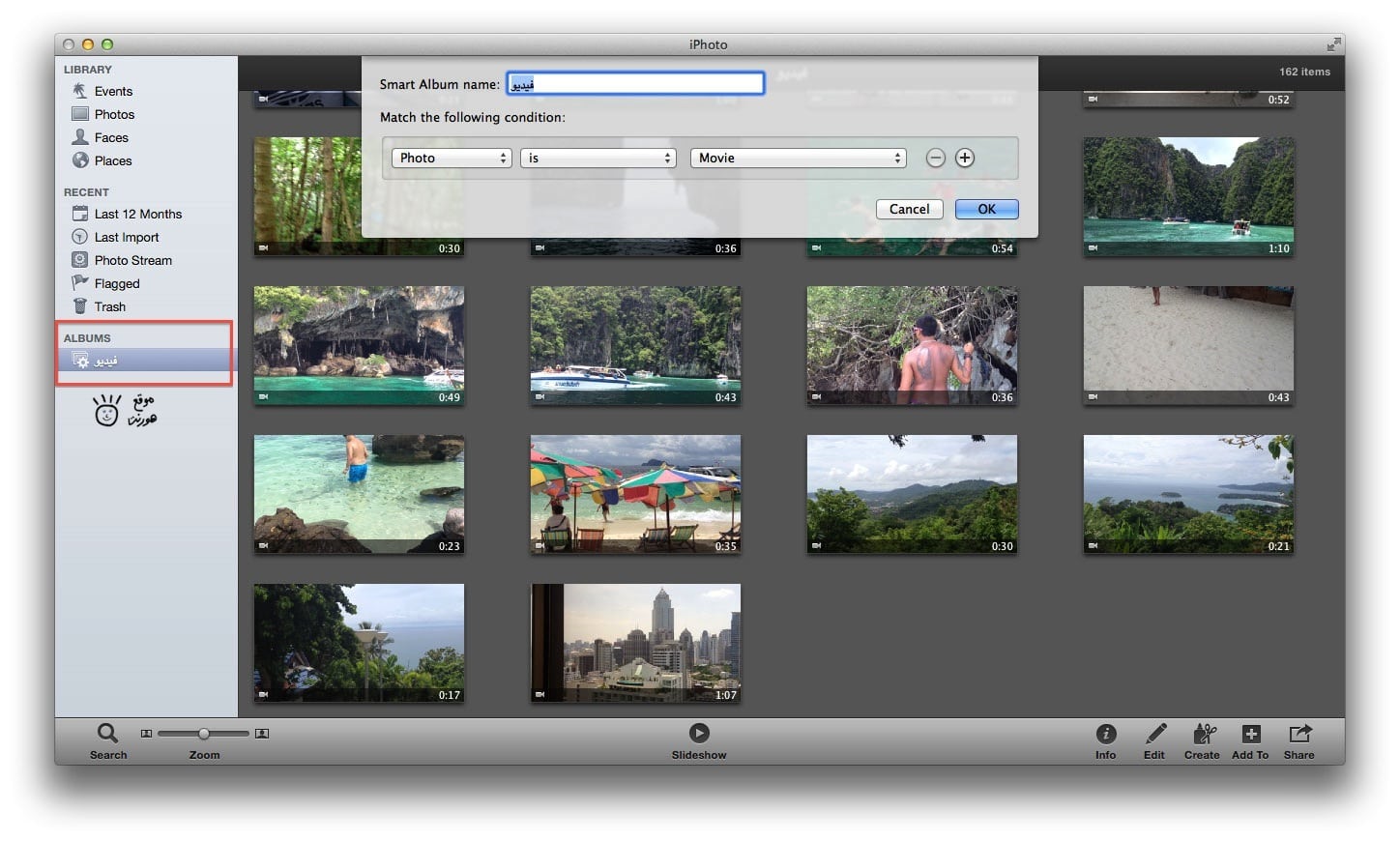The height and width of the screenshot is (841, 1400).
Task: Select the 0:30 hilltop view video
Action: point(912,494)
